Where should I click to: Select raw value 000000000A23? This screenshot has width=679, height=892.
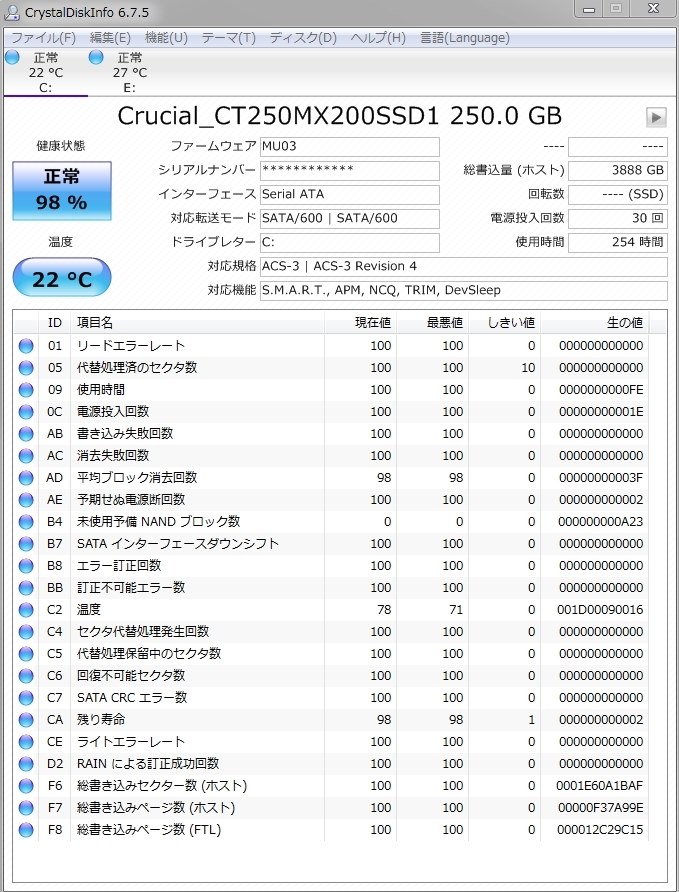[x=601, y=522]
